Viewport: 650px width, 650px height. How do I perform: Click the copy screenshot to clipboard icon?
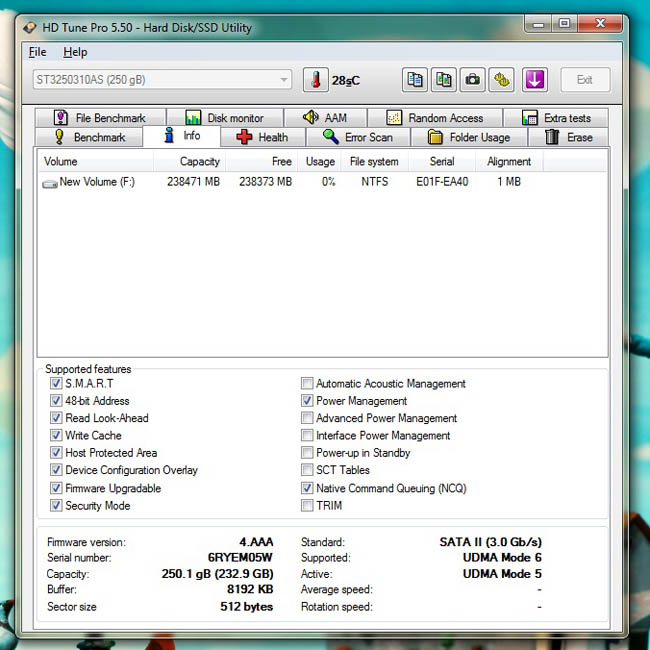click(x=444, y=80)
